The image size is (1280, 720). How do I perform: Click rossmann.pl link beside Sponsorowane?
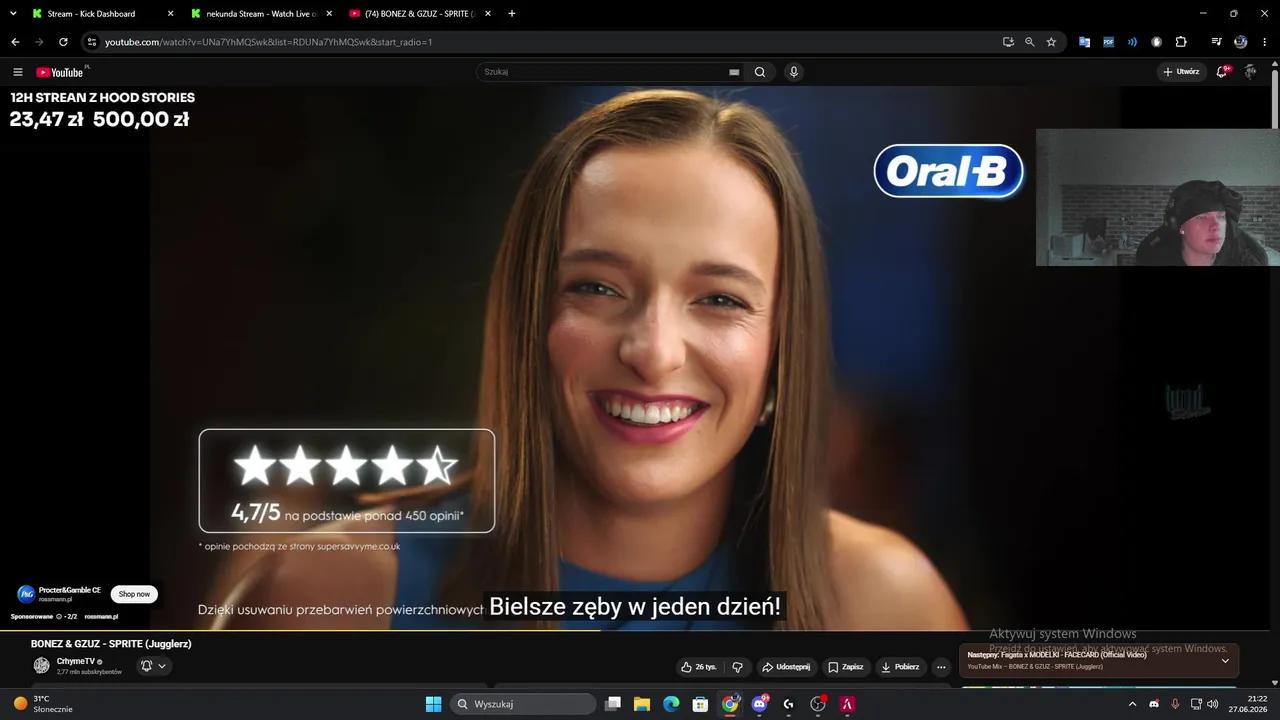click(101, 617)
